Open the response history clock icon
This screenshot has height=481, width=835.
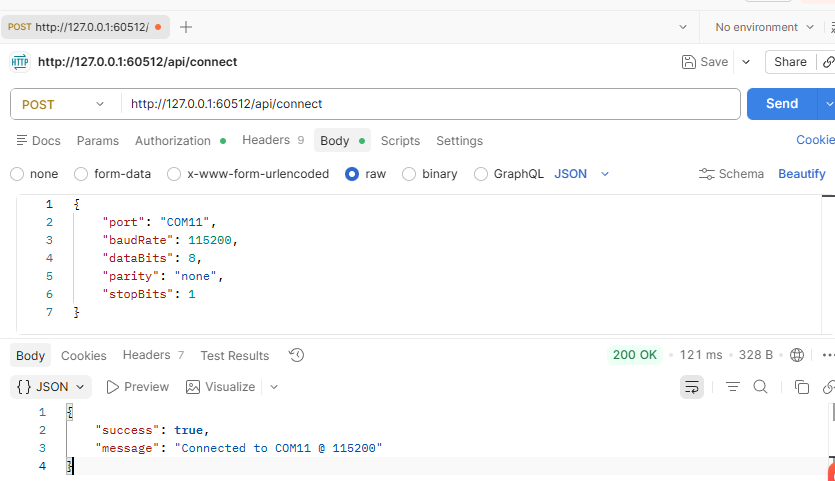297,355
